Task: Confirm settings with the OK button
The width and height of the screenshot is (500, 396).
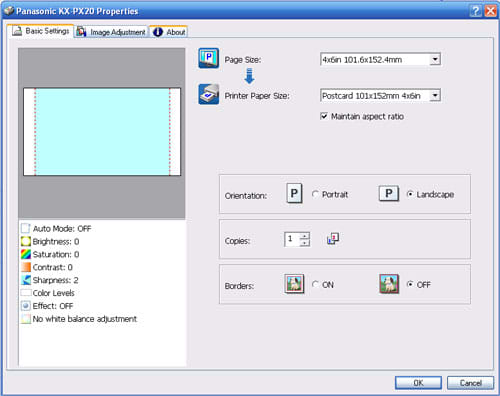Action: coord(418,383)
